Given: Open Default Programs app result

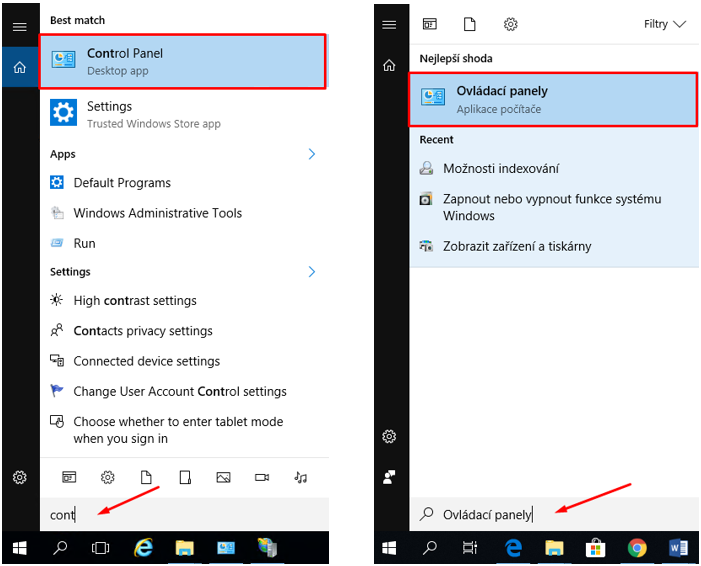Looking at the screenshot, I should coord(183,183).
